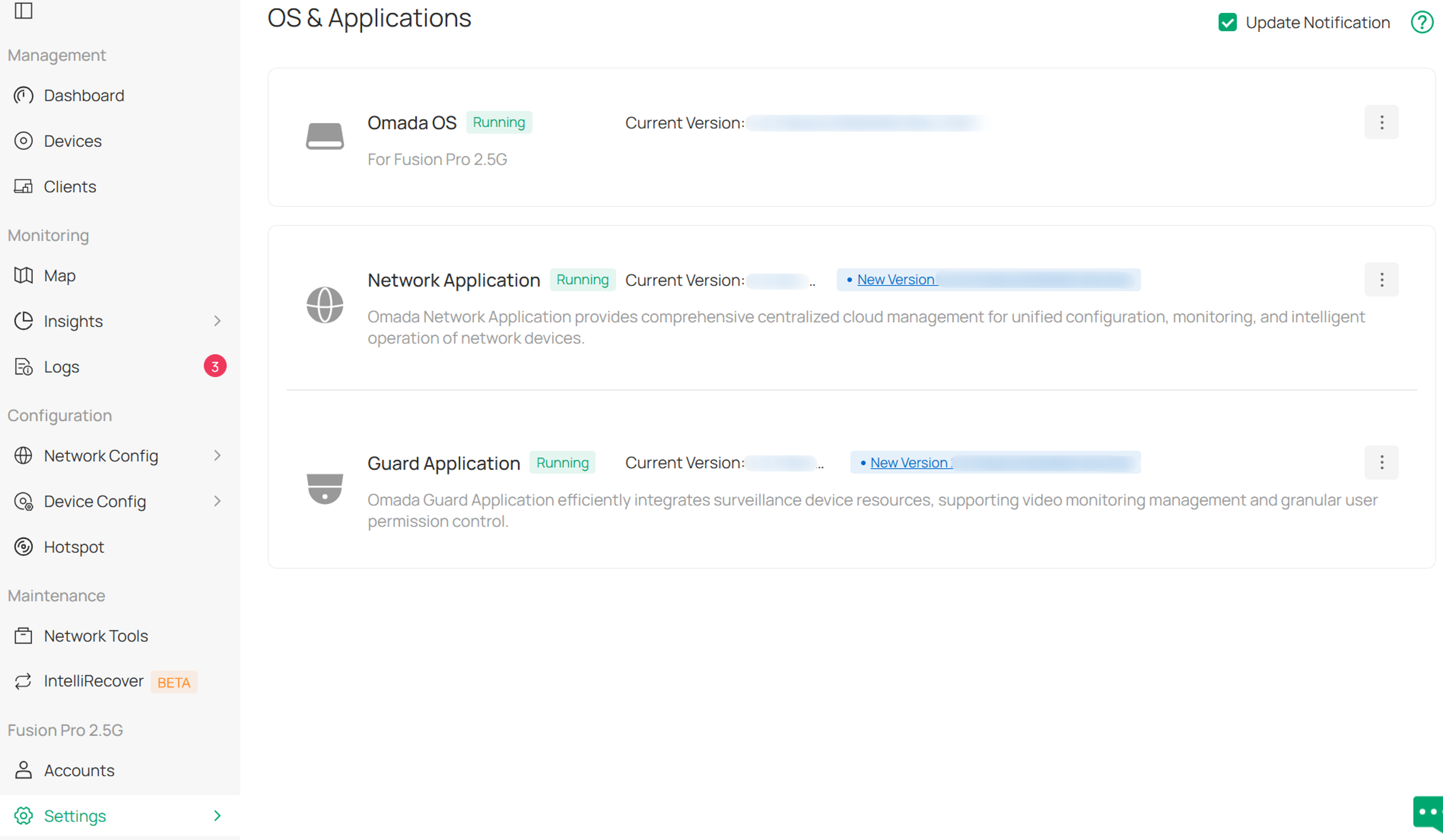Open the Map view
1443x840 pixels.
[x=120, y=275]
